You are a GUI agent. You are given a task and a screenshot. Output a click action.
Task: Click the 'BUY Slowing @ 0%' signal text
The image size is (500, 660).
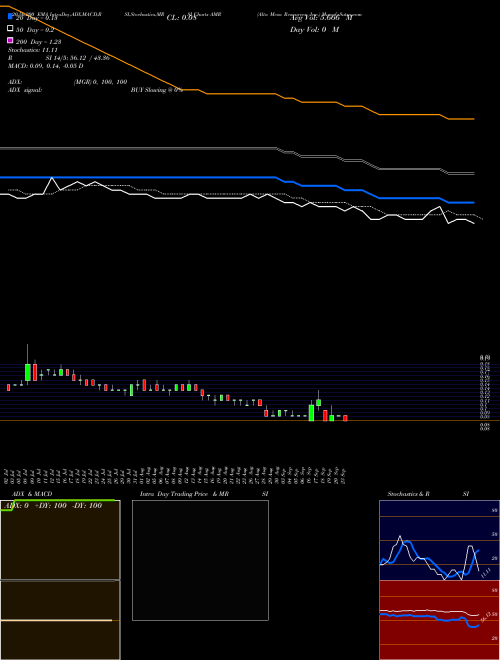(x=157, y=90)
